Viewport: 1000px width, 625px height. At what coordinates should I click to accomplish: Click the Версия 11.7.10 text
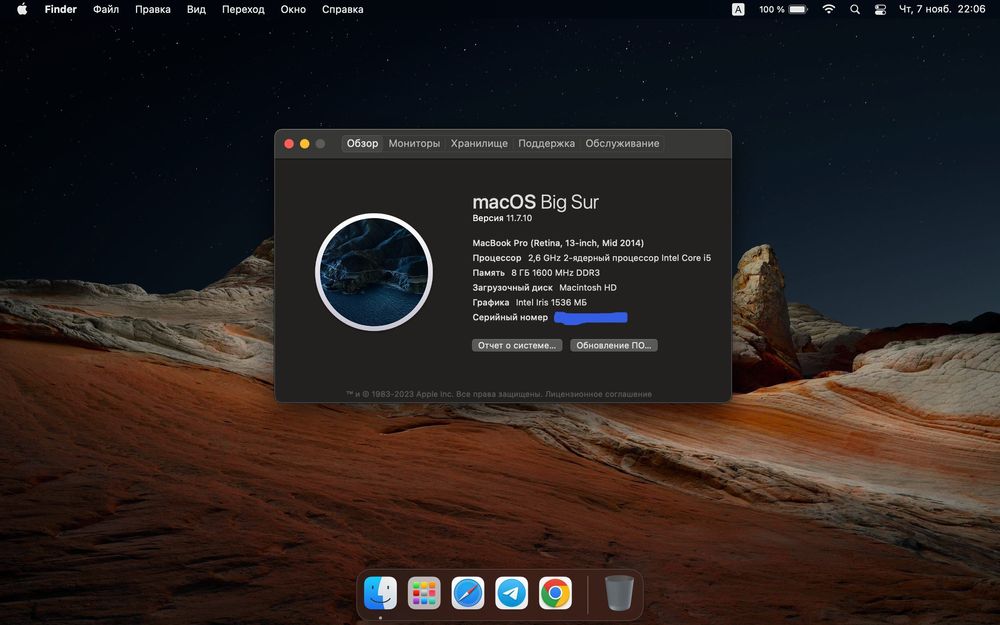(x=502, y=218)
